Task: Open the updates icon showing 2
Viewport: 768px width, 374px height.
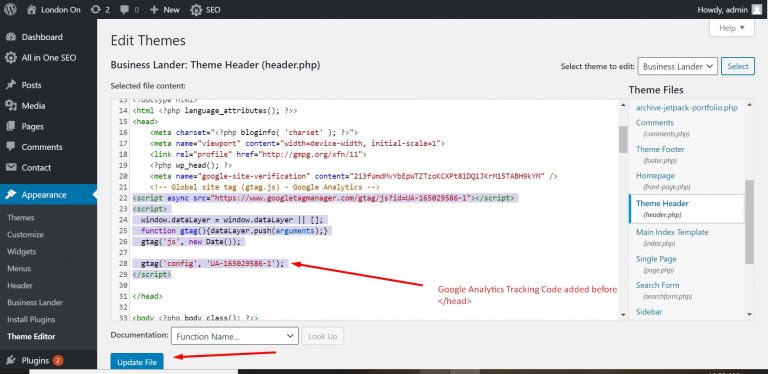Action: point(96,9)
